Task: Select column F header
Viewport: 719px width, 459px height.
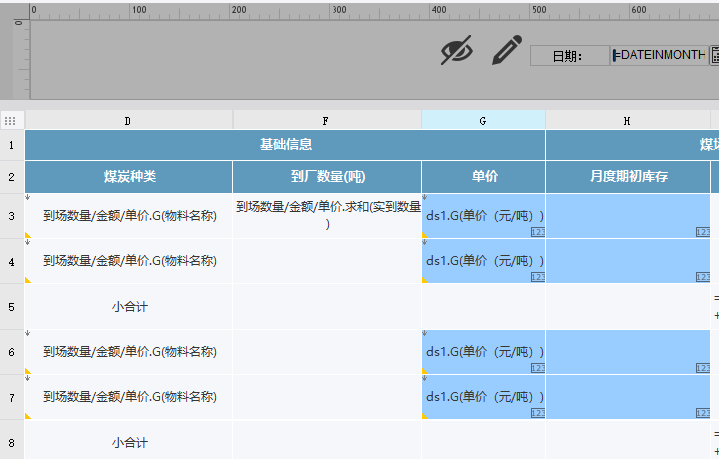Action: [326, 121]
